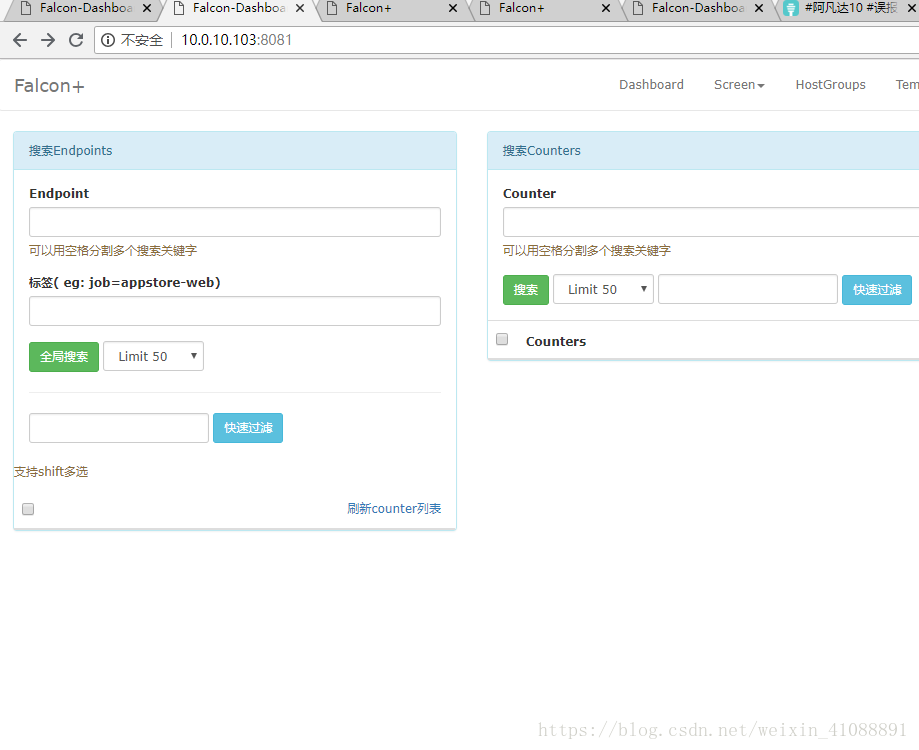View site info via the 不安全 icon

coord(108,40)
